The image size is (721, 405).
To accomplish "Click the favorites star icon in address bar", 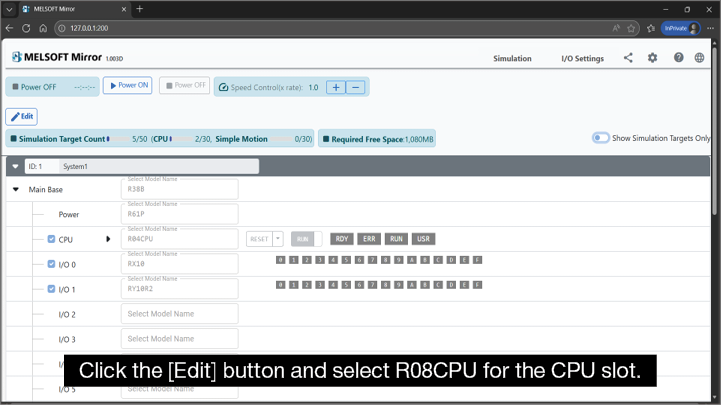I will pyautogui.click(x=631, y=28).
